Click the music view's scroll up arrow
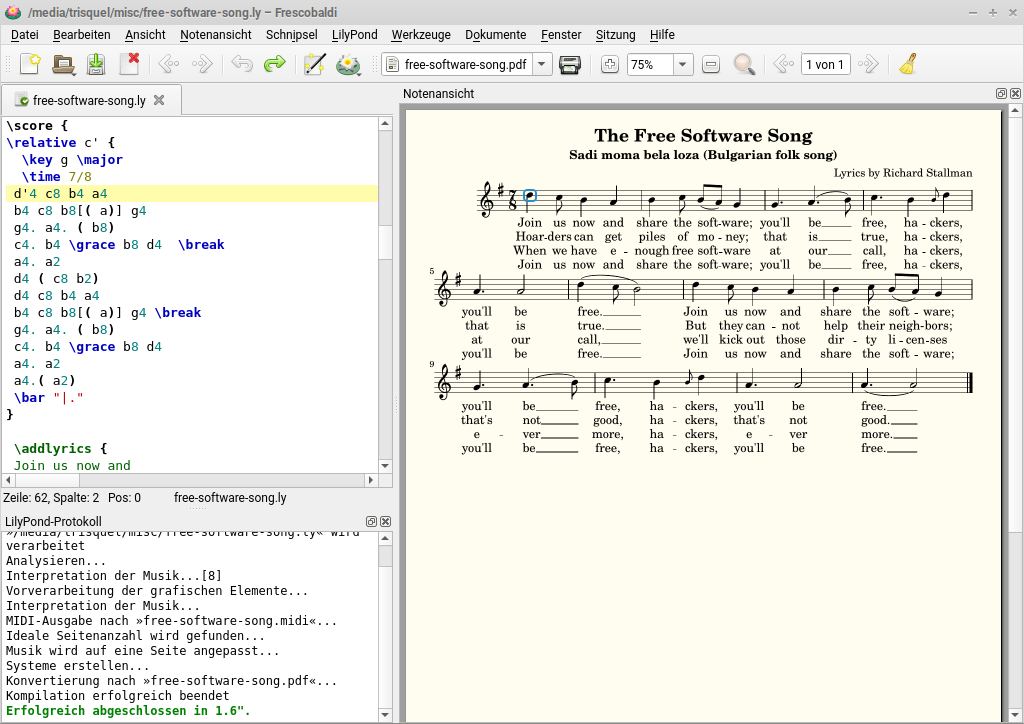1024x724 pixels. pos(1016,111)
